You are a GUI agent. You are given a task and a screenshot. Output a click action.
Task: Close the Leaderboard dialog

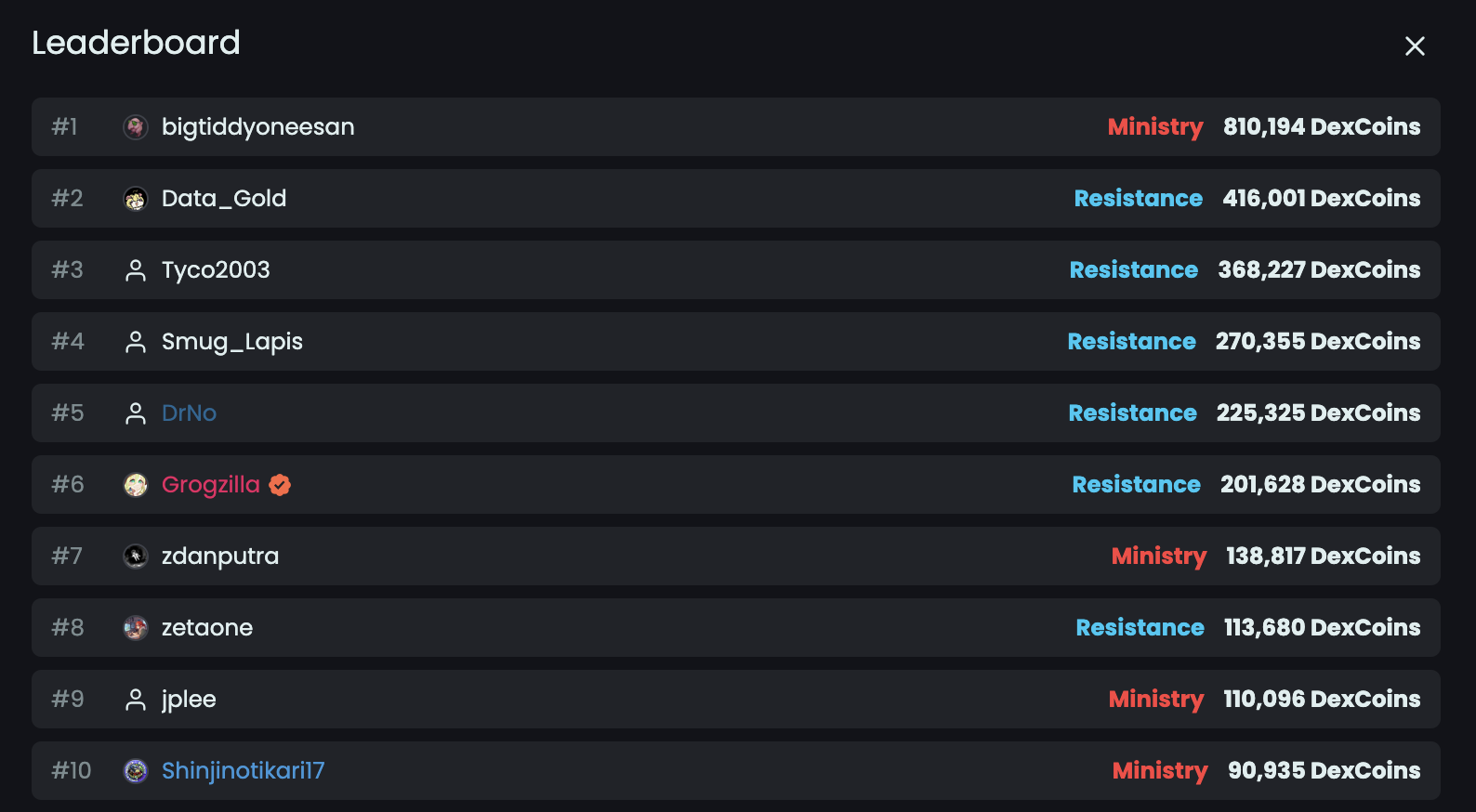tap(1415, 46)
